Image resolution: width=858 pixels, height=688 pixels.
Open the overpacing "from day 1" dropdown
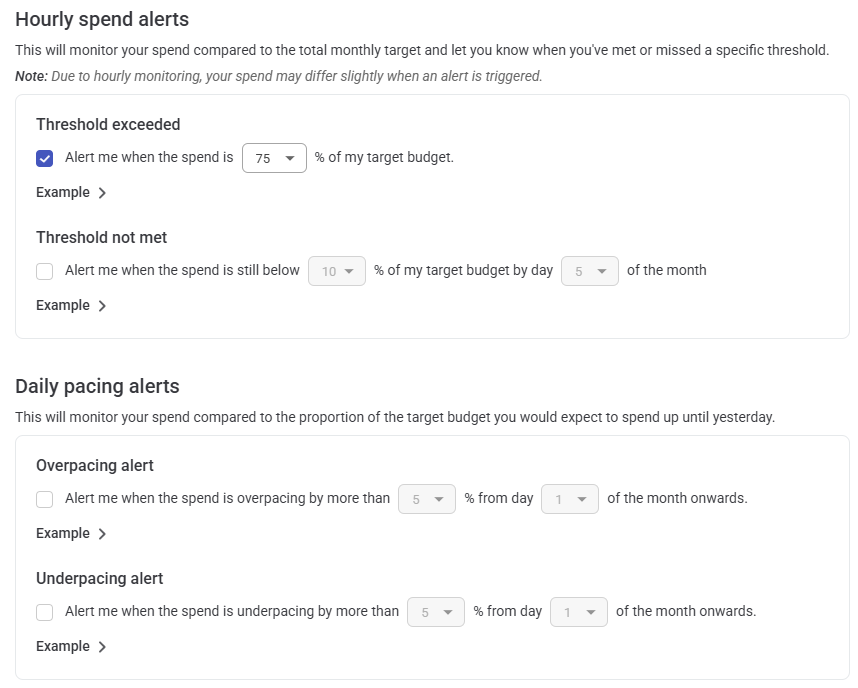569,498
